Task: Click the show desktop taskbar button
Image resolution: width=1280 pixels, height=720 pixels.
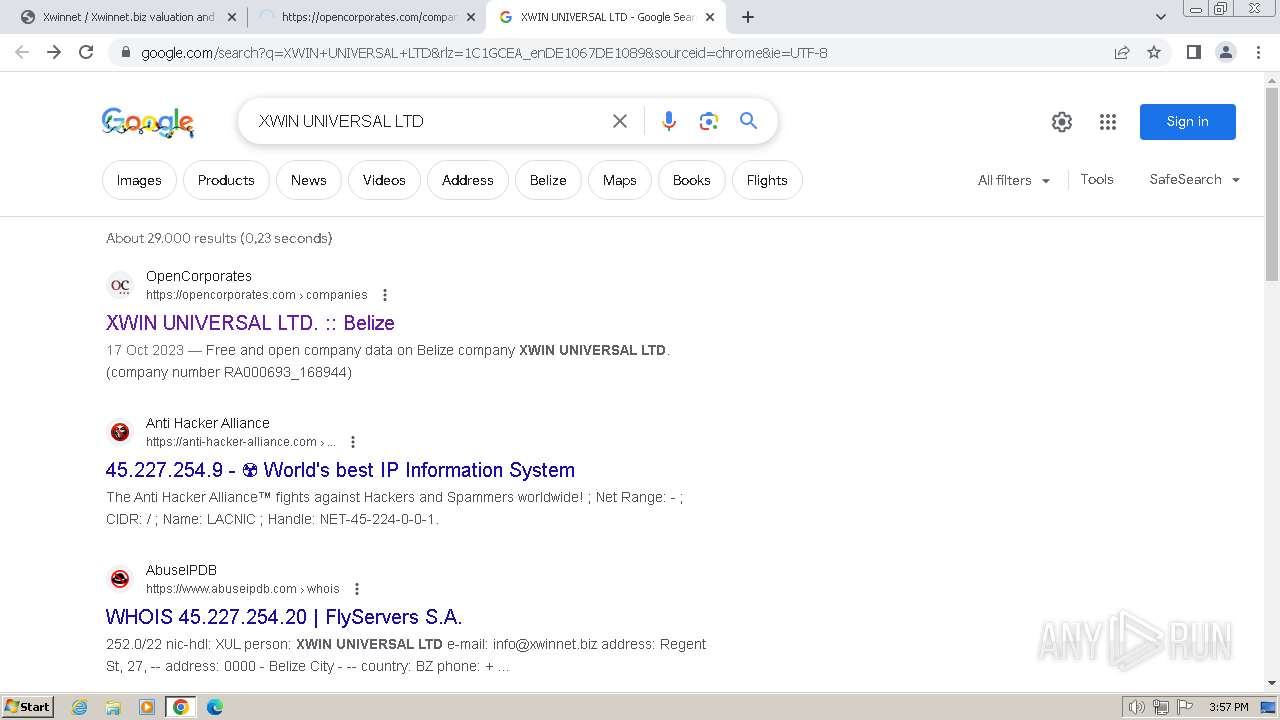Action: pos(1269,707)
